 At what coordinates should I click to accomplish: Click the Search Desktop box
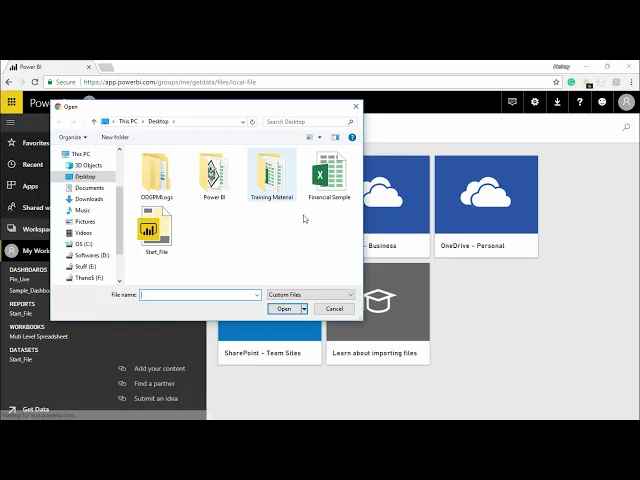tap(310, 122)
